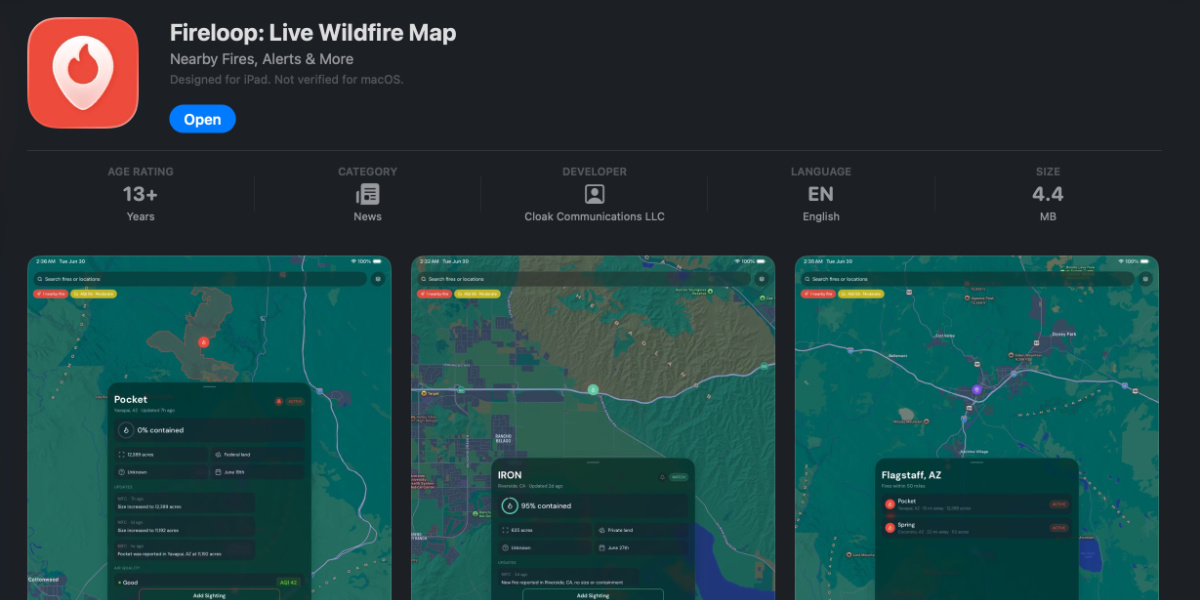Click the red nearby fire chip in the Pocket screenshot
This screenshot has height=600, width=1200.
[x=50, y=294]
